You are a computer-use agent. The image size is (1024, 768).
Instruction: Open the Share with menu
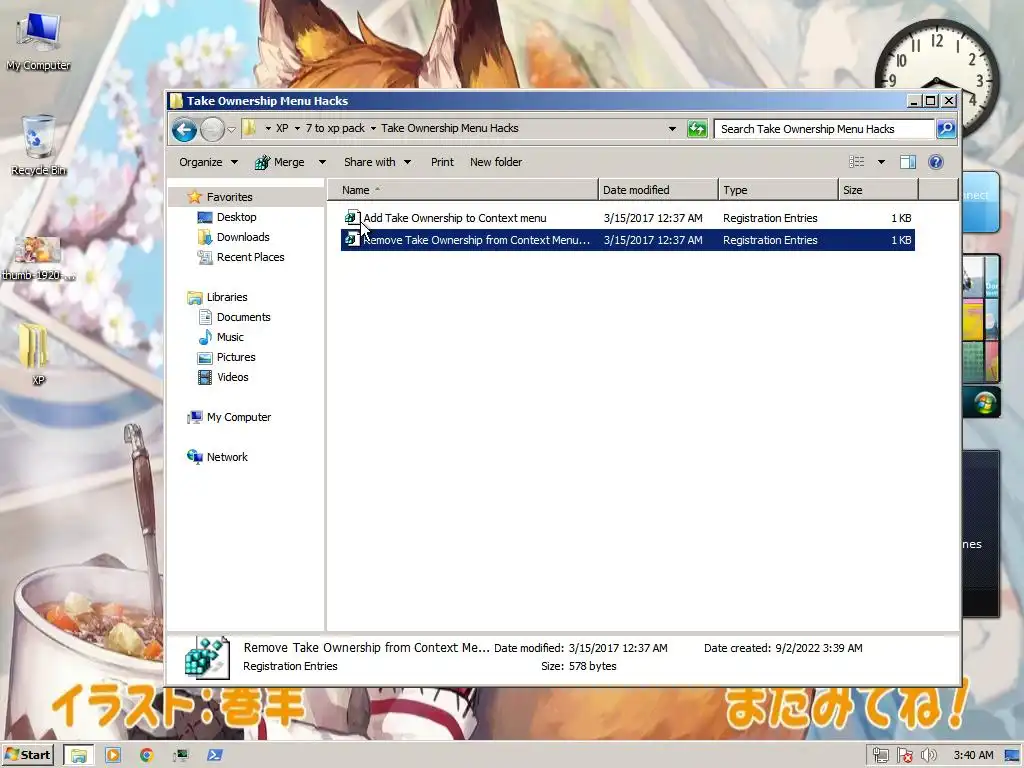point(377,162)
